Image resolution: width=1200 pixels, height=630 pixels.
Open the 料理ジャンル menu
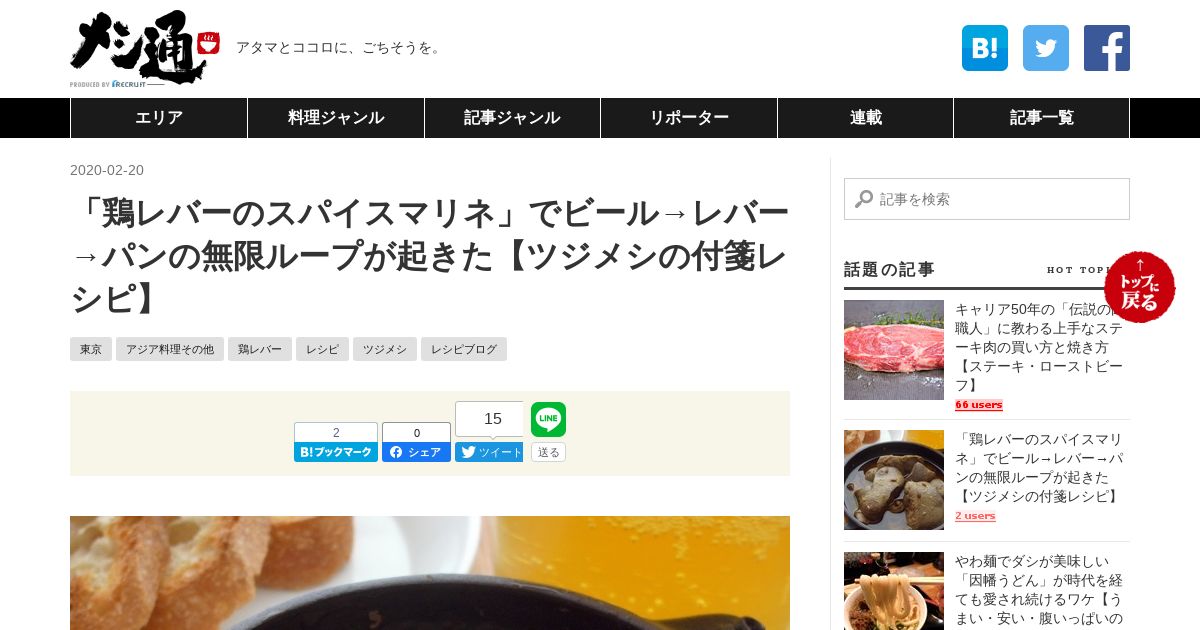336,118
